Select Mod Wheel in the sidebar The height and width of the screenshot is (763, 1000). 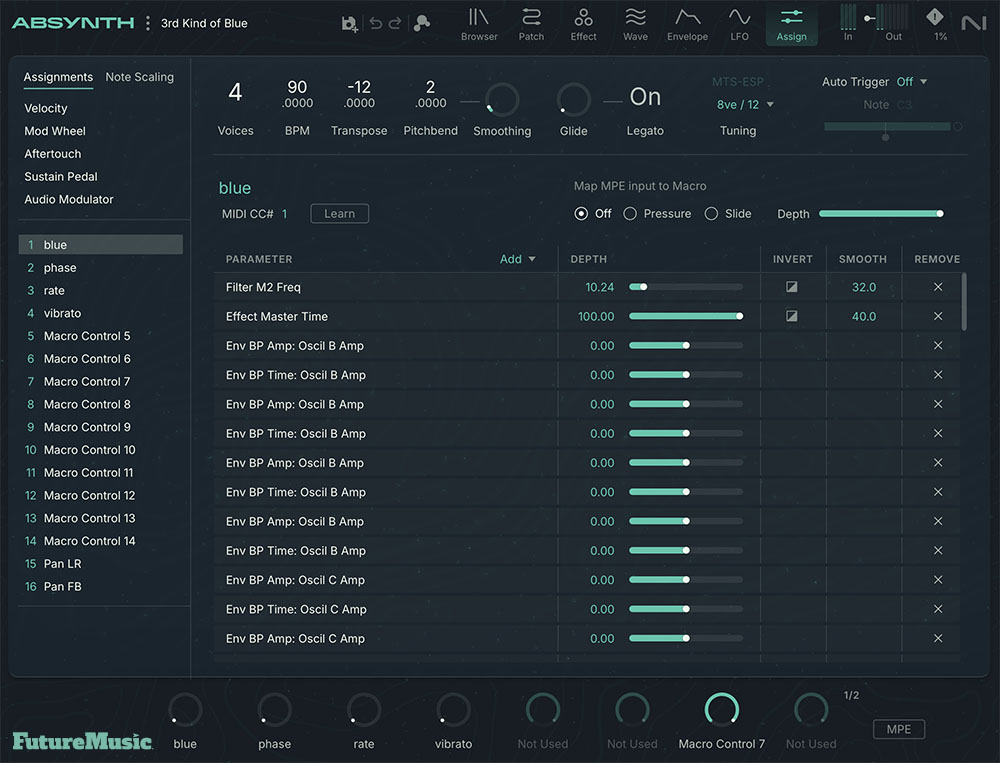tap(55, 131)
